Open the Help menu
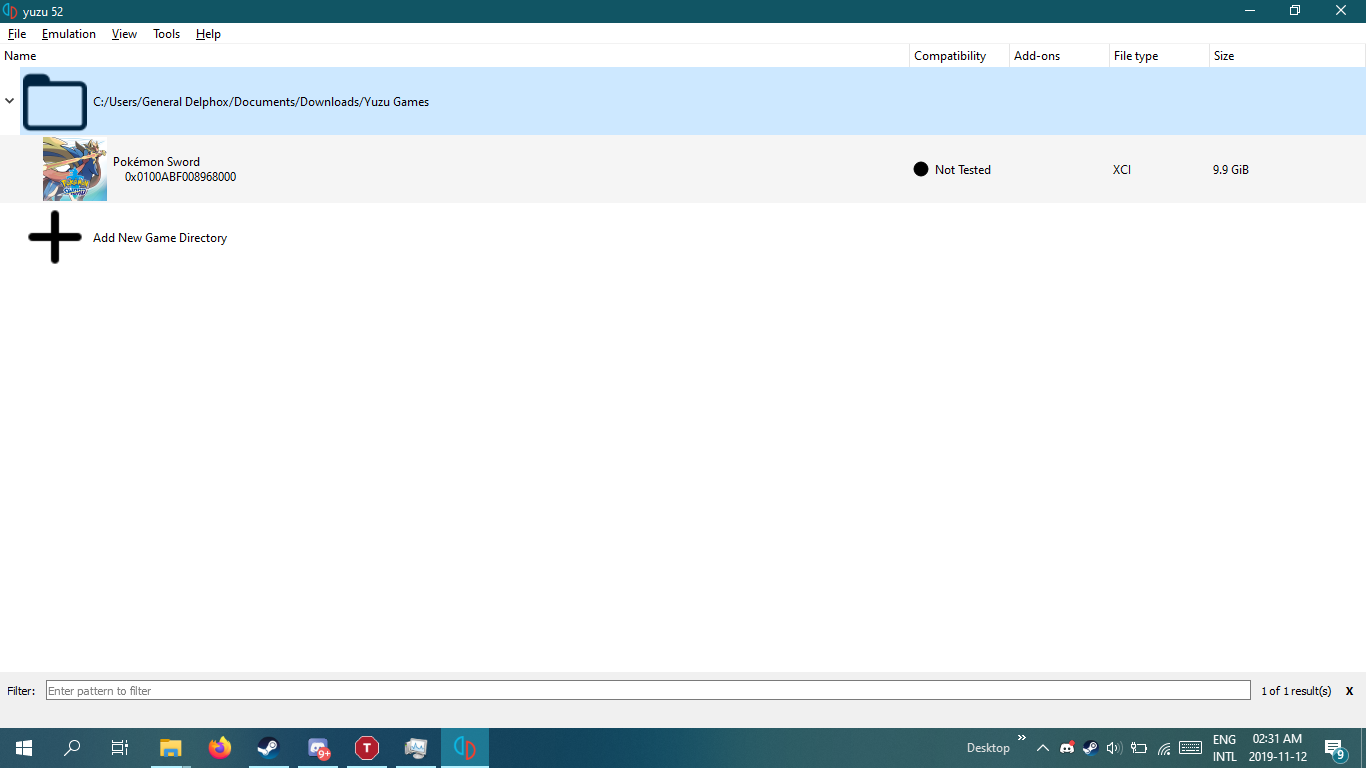Image resolution: width=1366 pixels, height=768 pixels. (x=208, y=34)
